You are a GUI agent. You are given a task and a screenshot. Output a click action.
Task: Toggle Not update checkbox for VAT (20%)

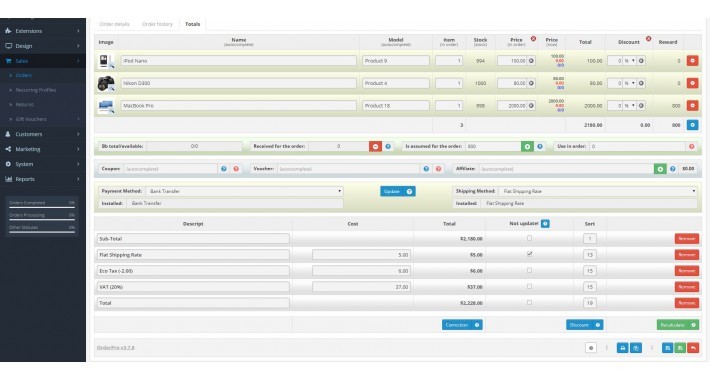[x=529, y=286]
